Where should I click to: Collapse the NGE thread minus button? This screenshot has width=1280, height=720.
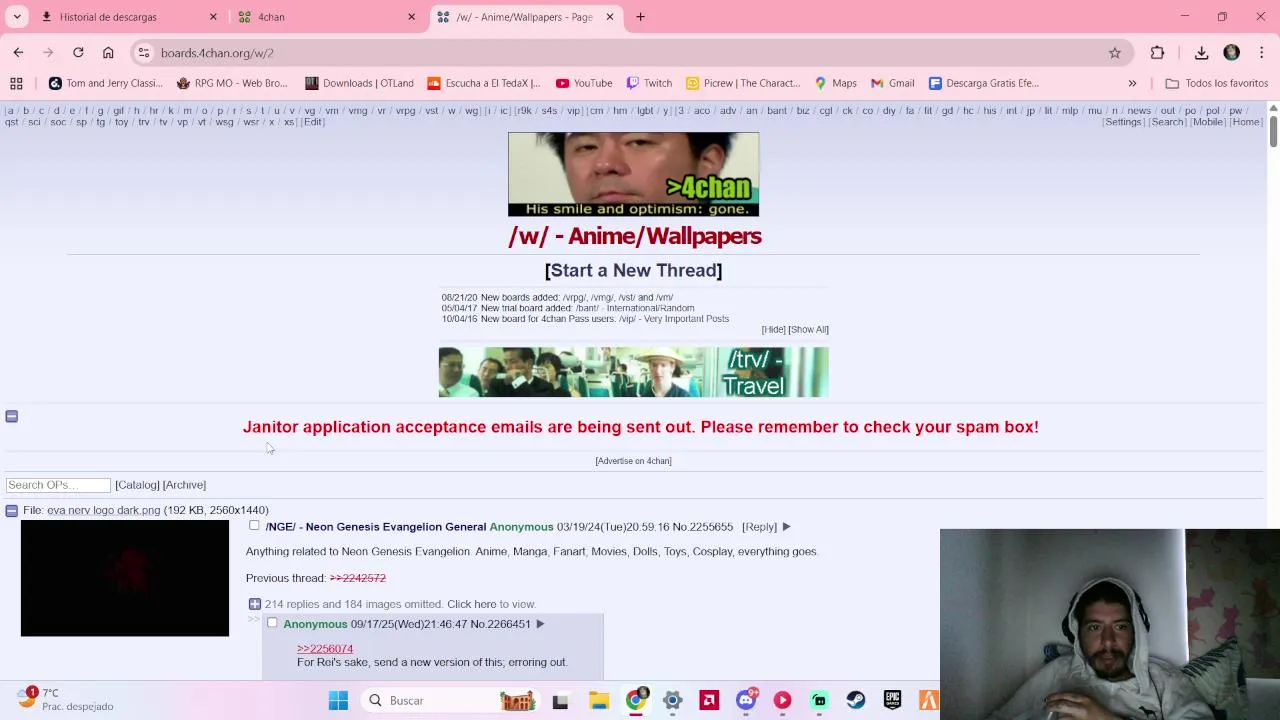pos(11,510)
